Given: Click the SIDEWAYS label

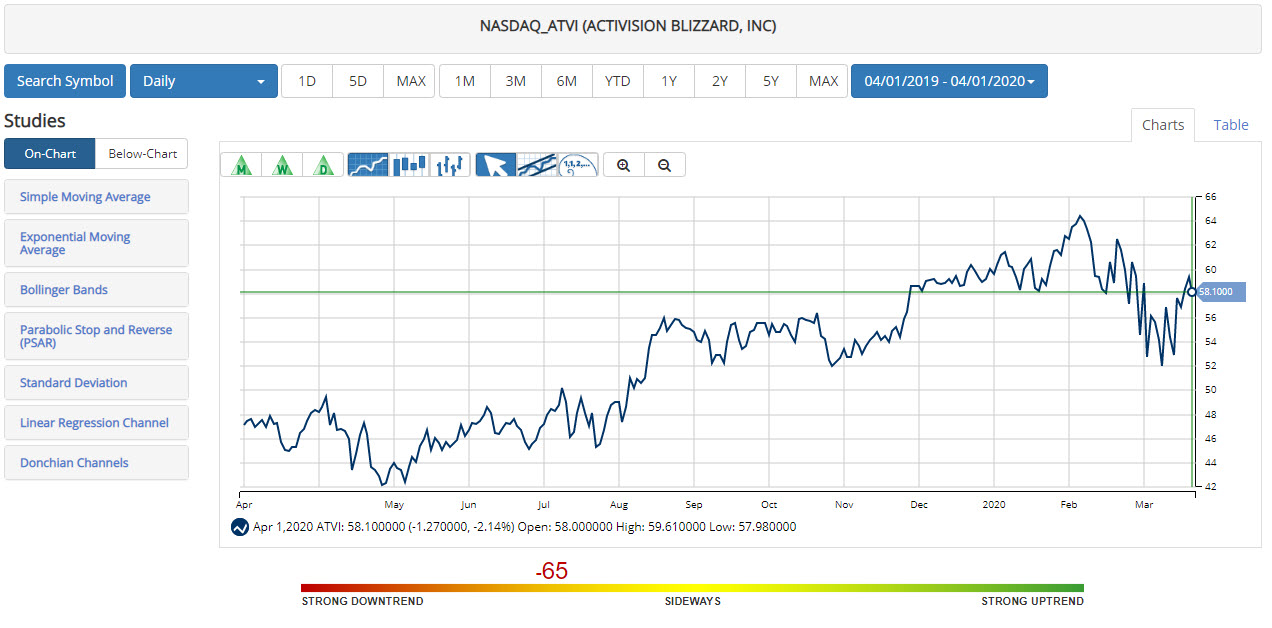Looking at the screenshot, I should tap(693, 601).
